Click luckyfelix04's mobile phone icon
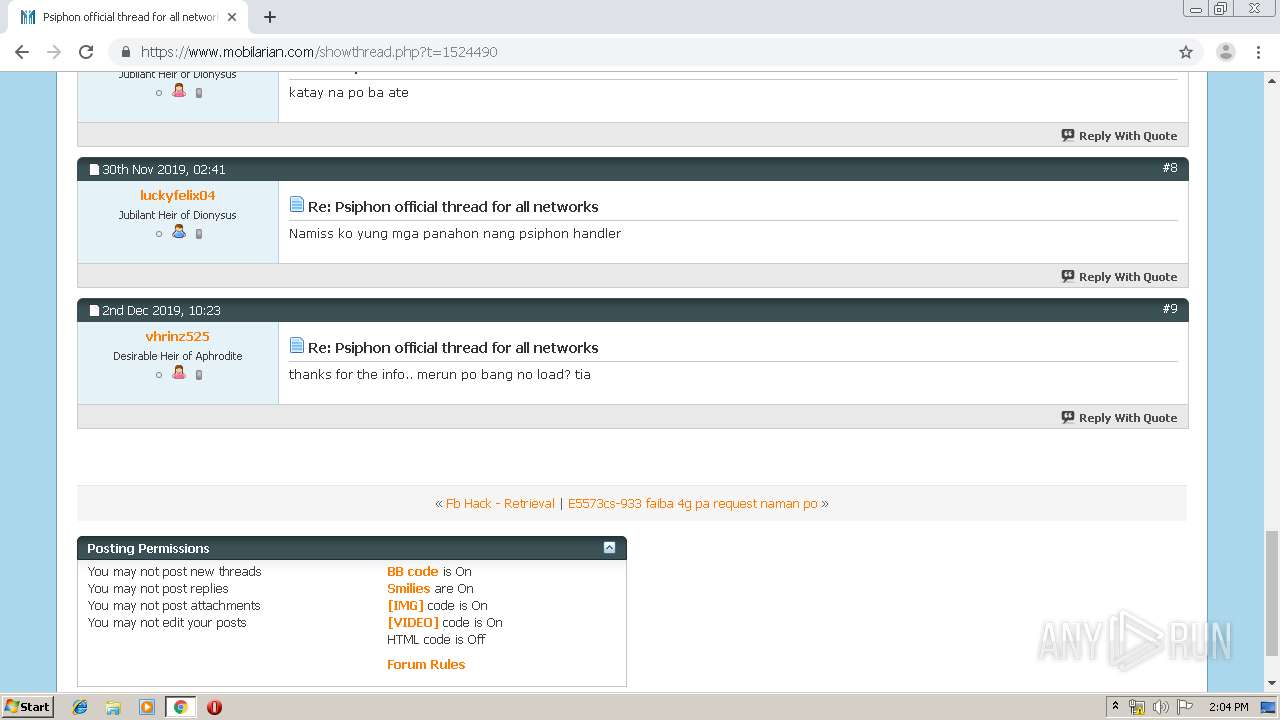The width and height of the screenshot is (1280, 720). [x=199, y=233]
